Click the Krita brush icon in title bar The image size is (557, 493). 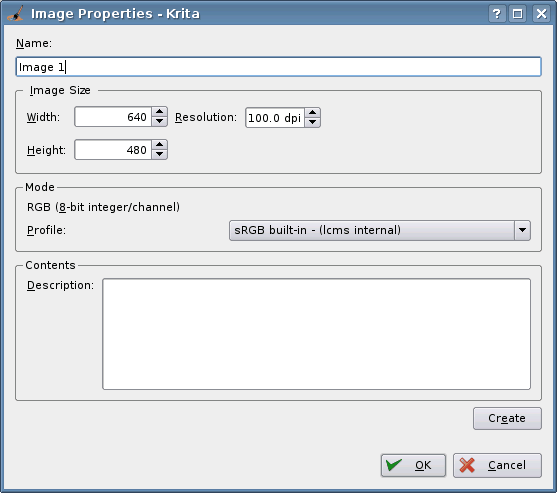(x=15, y=13)
